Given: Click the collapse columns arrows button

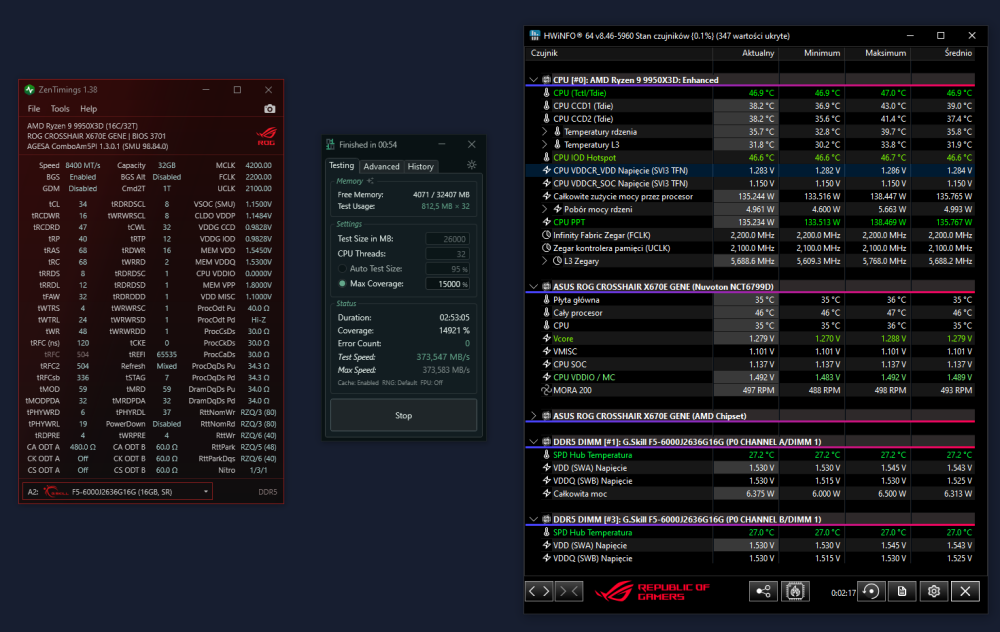Looking at the screenshot, I should pyautogui.click(x=570, y=591).
